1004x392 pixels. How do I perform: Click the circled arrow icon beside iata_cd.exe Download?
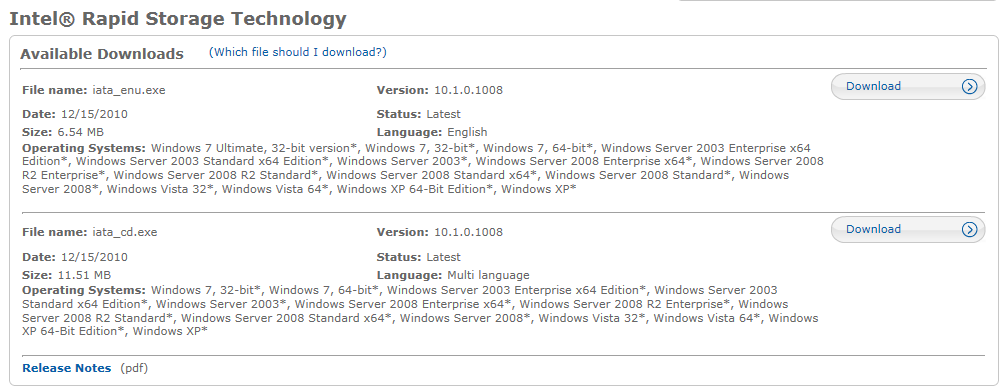pyautogui.click(x=969, y=229)
